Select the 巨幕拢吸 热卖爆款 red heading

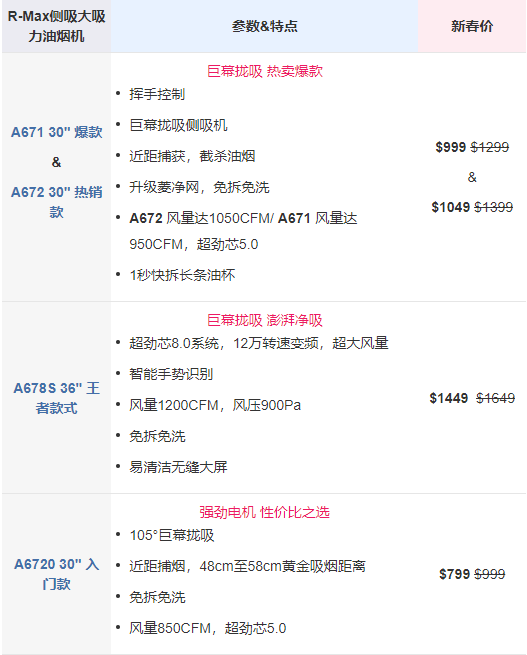pyautogui.click(x=265, y=71)
